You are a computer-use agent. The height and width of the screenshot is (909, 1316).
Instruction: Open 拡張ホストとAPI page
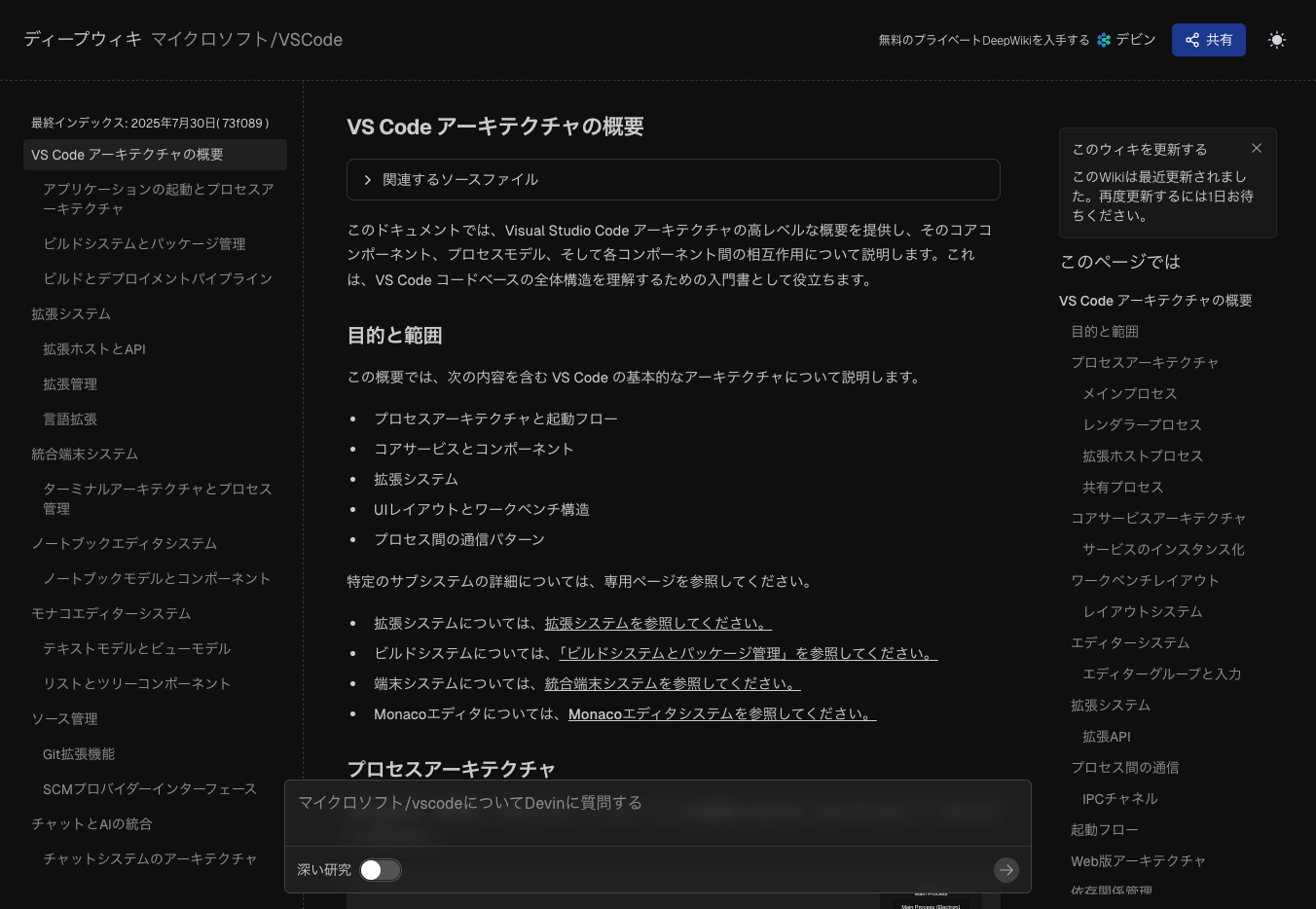[94, 348]
